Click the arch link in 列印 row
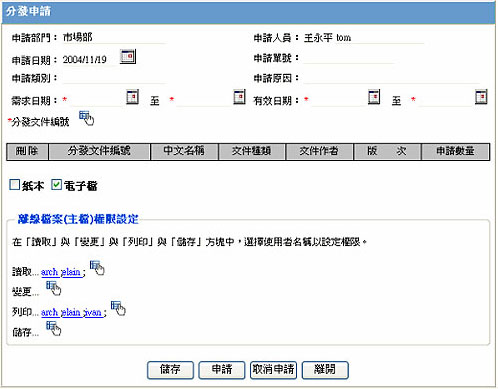 coord(50,312)
